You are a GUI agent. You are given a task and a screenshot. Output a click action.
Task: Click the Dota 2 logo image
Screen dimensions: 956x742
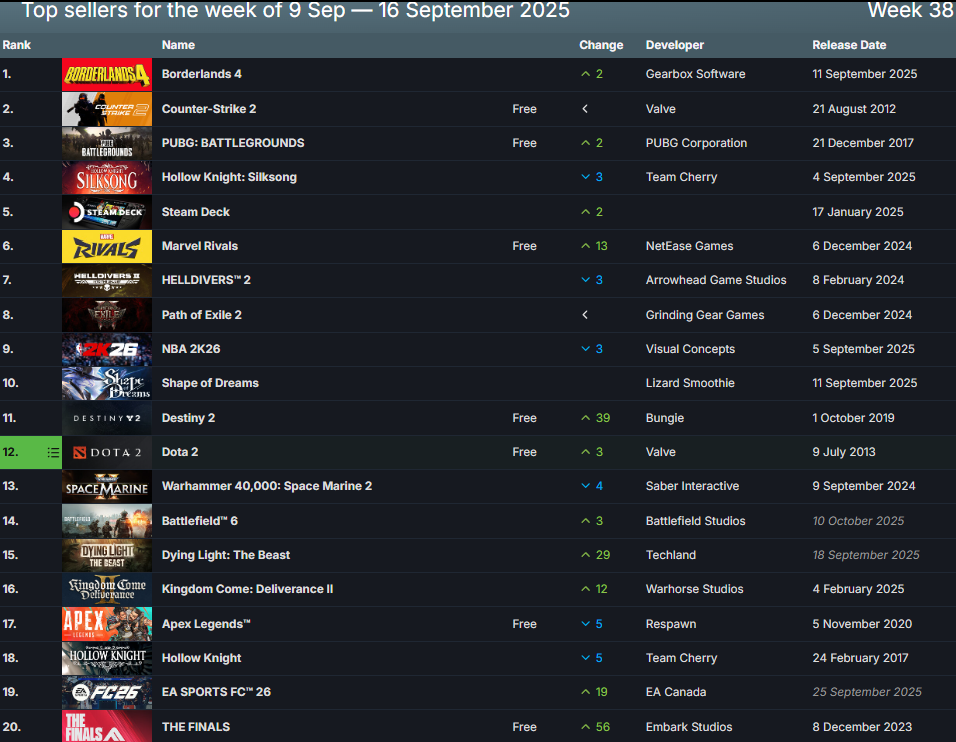107,452
